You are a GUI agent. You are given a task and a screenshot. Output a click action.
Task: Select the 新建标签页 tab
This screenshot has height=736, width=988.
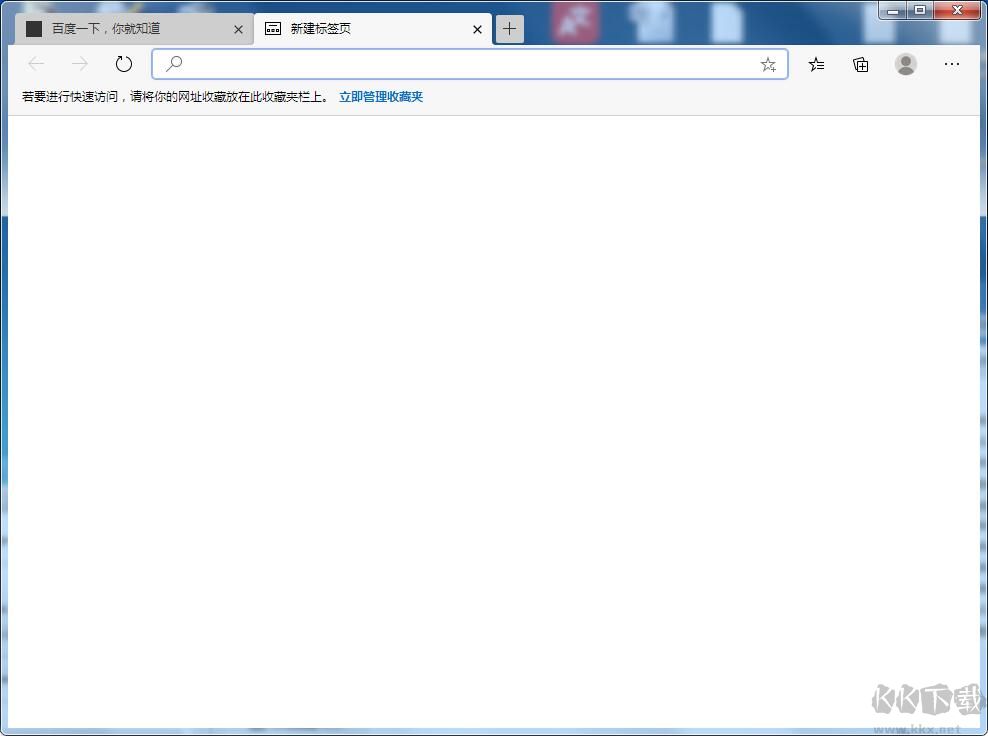[372, 29]
